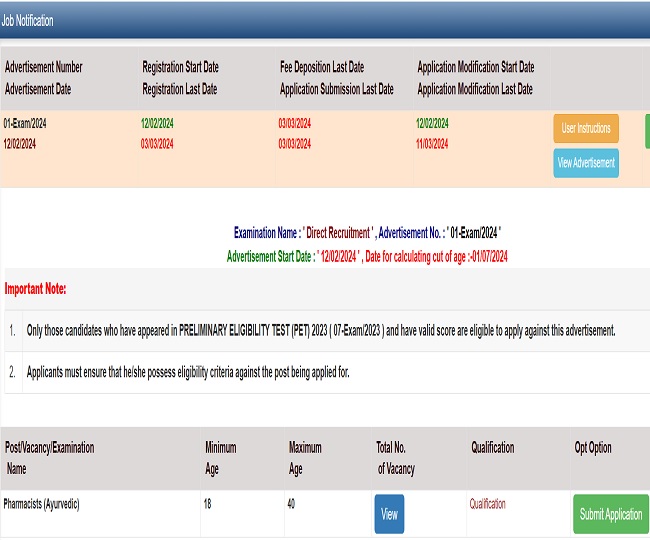Select the note about Preliminary Eligibility Test
Image resolution: width=650 pixels, height=540 pixels.
320,330
